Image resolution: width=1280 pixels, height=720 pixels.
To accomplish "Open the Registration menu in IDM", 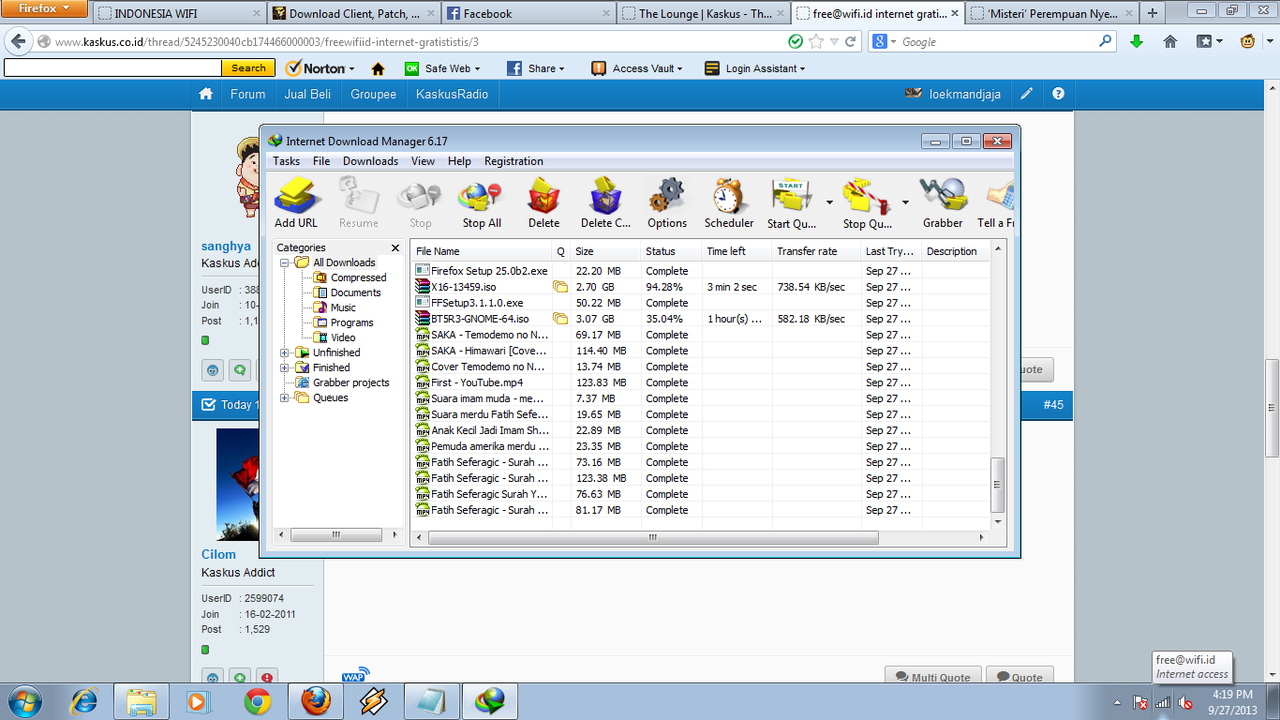I will tap(513, 161).
